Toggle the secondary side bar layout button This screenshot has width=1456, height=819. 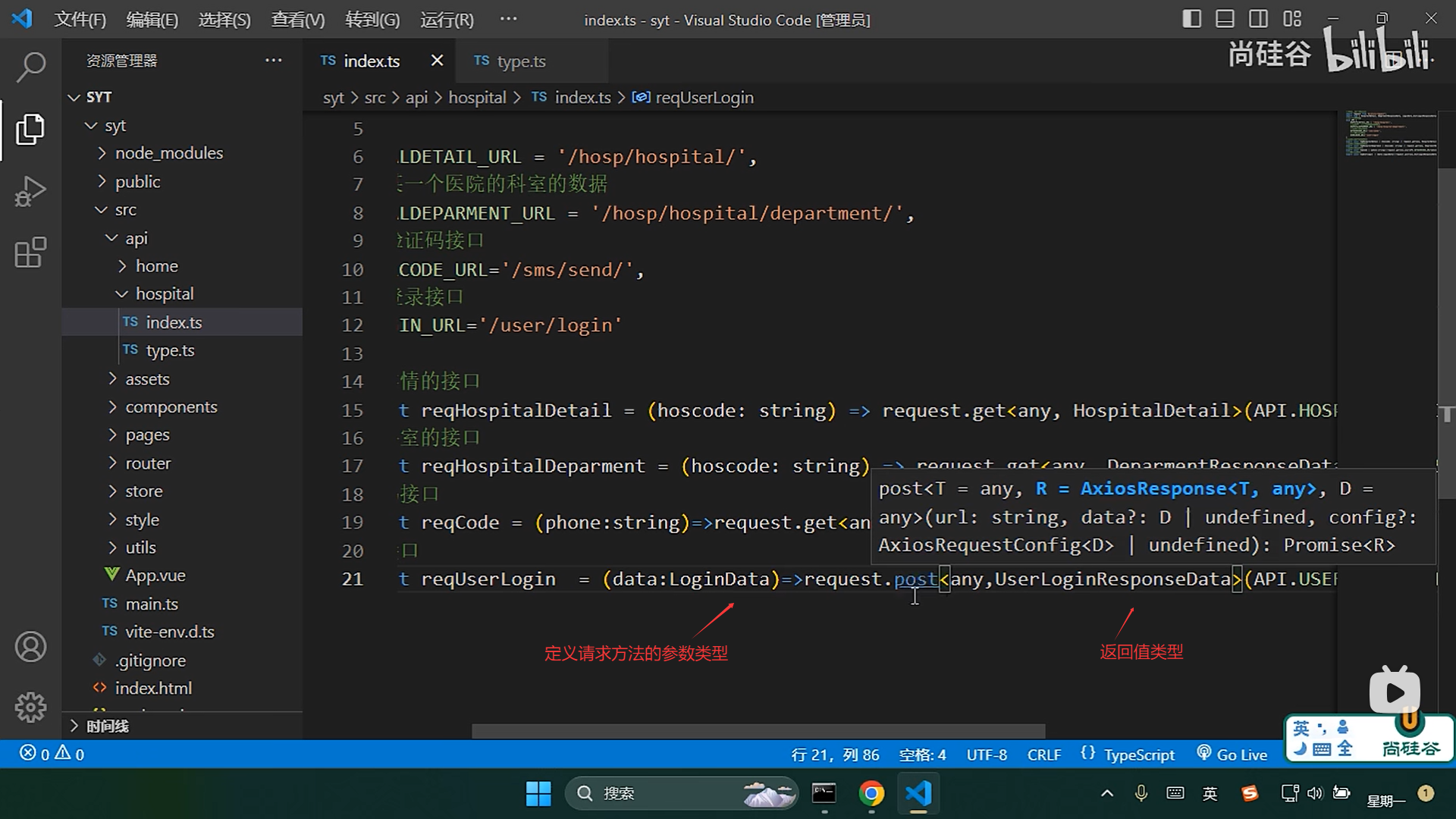[1258, 19]
